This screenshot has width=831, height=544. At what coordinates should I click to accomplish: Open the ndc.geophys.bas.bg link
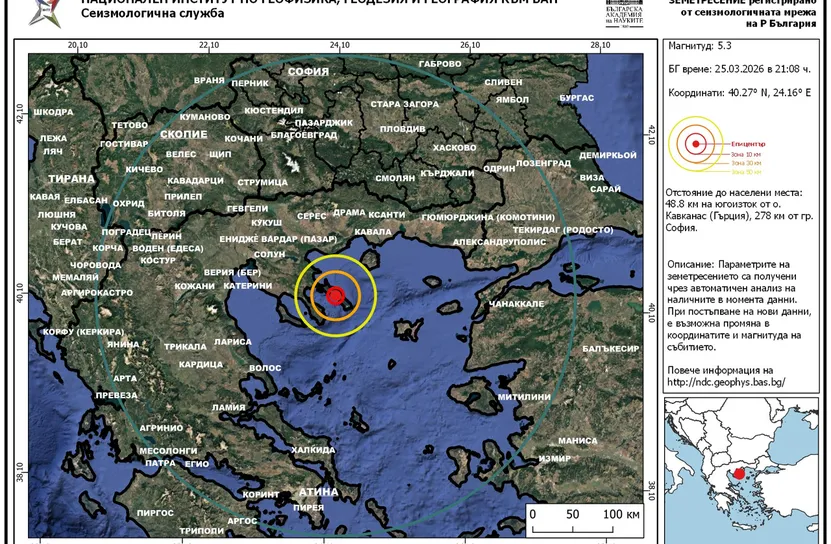[x=726, y=382]
